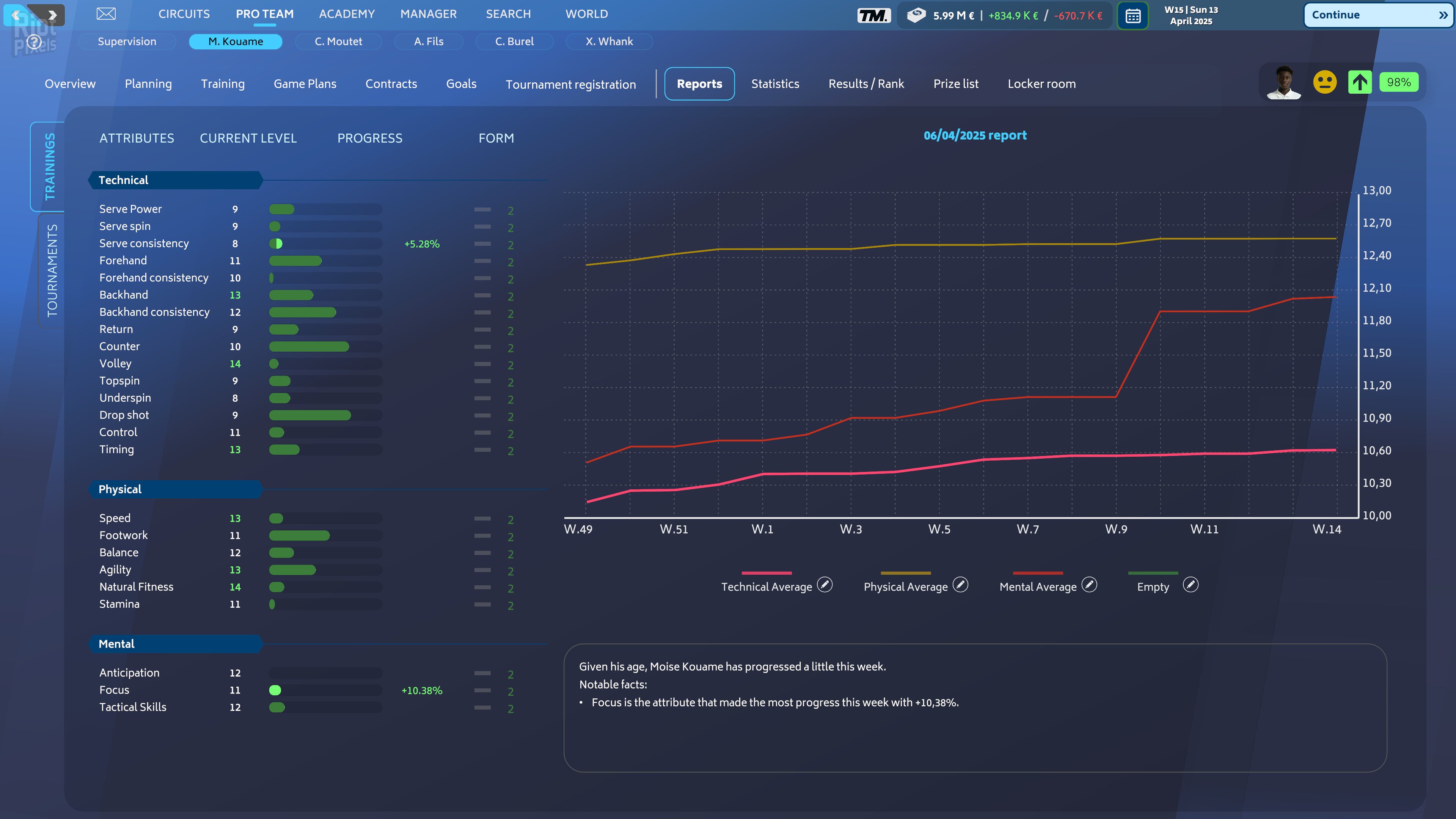This screenshot has width=1456, height=819.
Task: Open the Statistics tab
Action: click(x=775, y=84)
